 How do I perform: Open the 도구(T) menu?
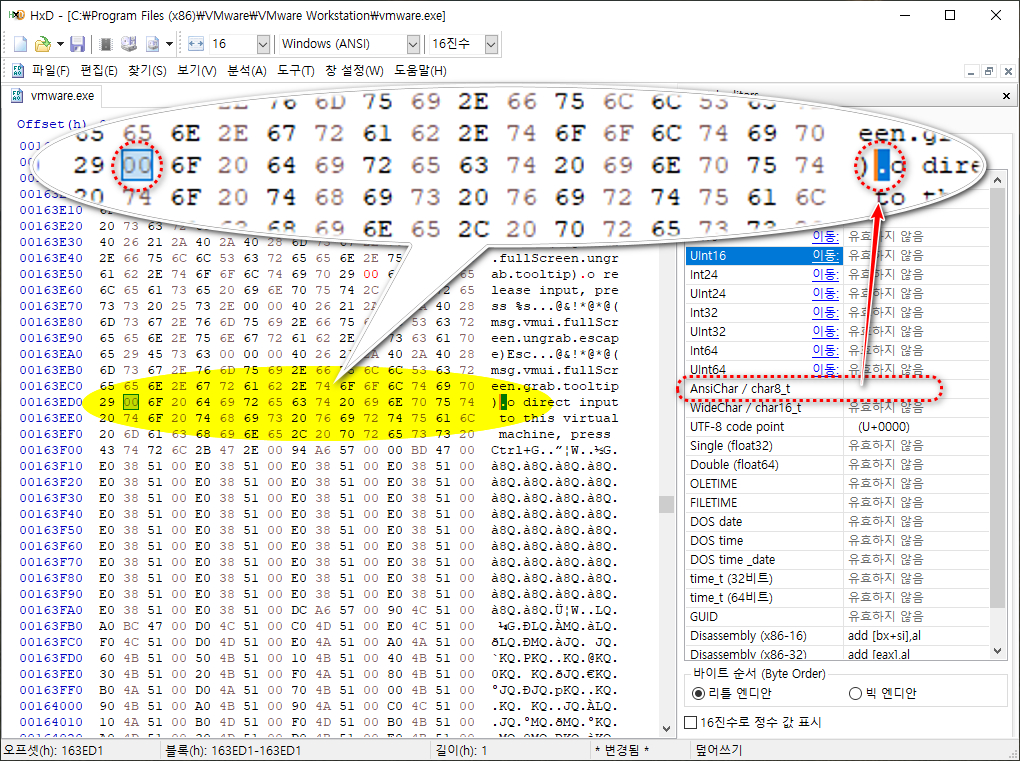[295, 70]
